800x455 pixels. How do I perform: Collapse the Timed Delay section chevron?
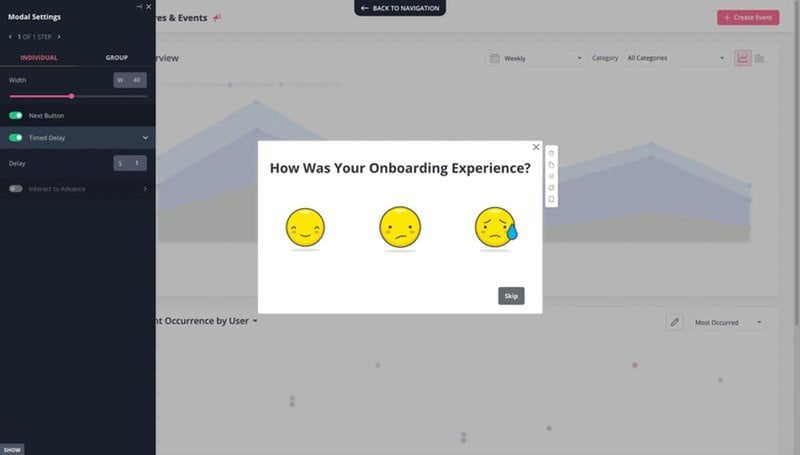[x=145, y=138]
